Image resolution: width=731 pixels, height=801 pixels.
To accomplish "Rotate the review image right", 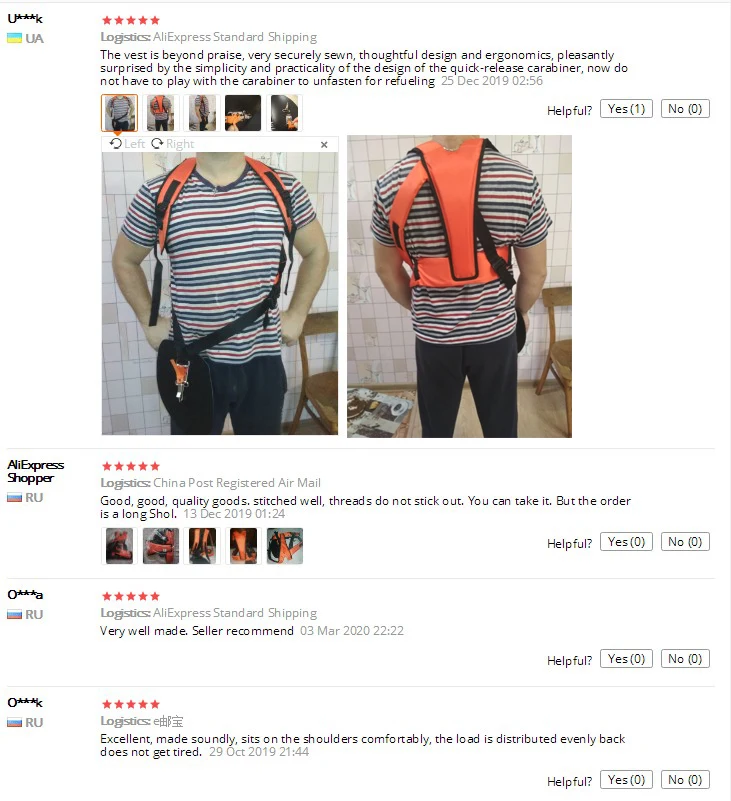I will tap(173, 144).
